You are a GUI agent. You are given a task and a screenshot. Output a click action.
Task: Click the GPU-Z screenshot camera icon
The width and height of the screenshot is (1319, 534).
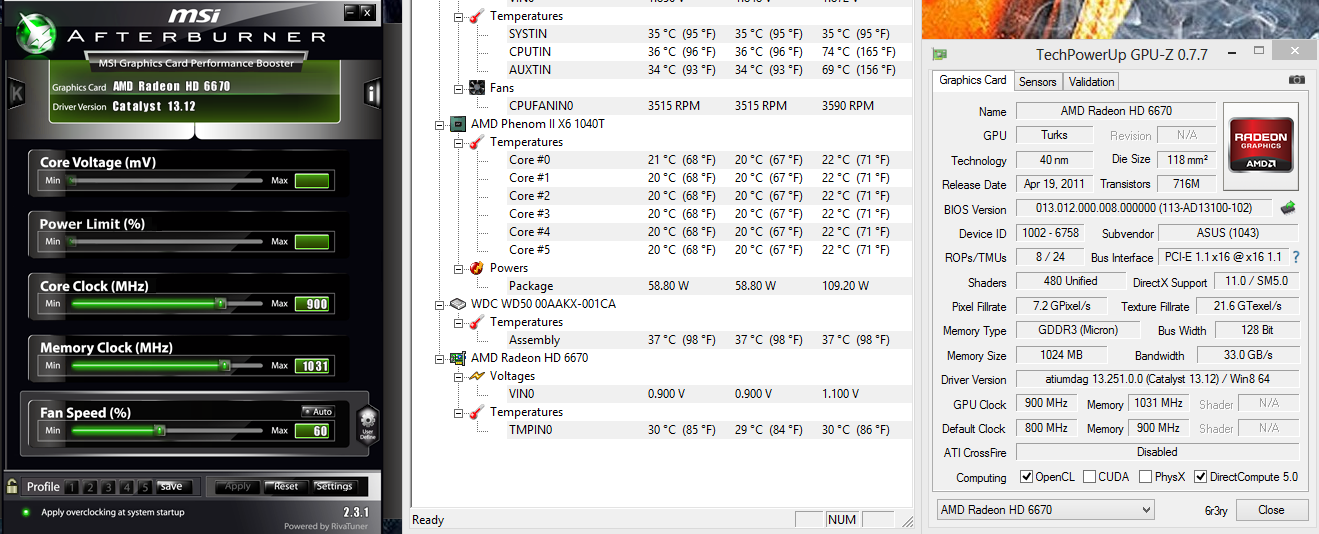tap(1296, 80)
